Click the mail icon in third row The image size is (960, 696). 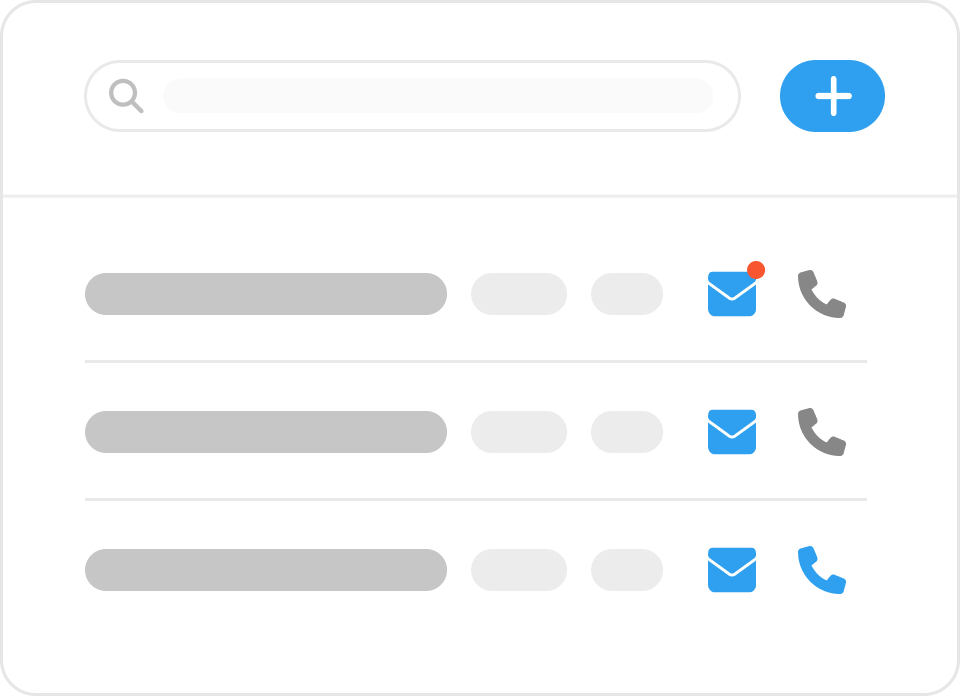(x=731, y=570)
